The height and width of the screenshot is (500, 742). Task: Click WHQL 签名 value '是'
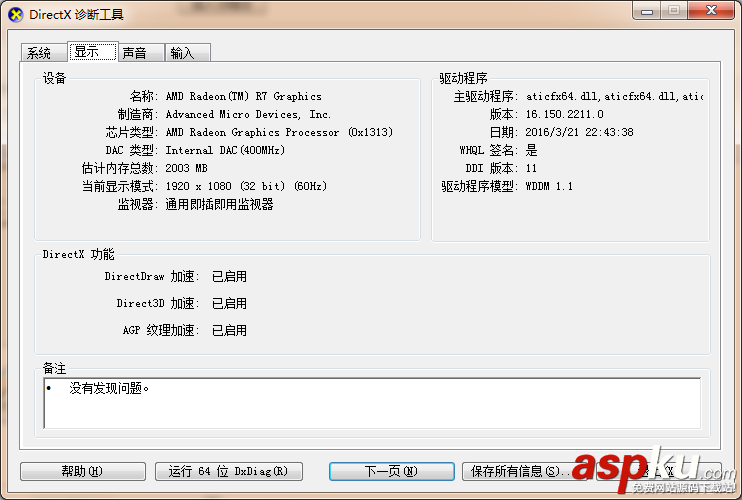point(531,150)
